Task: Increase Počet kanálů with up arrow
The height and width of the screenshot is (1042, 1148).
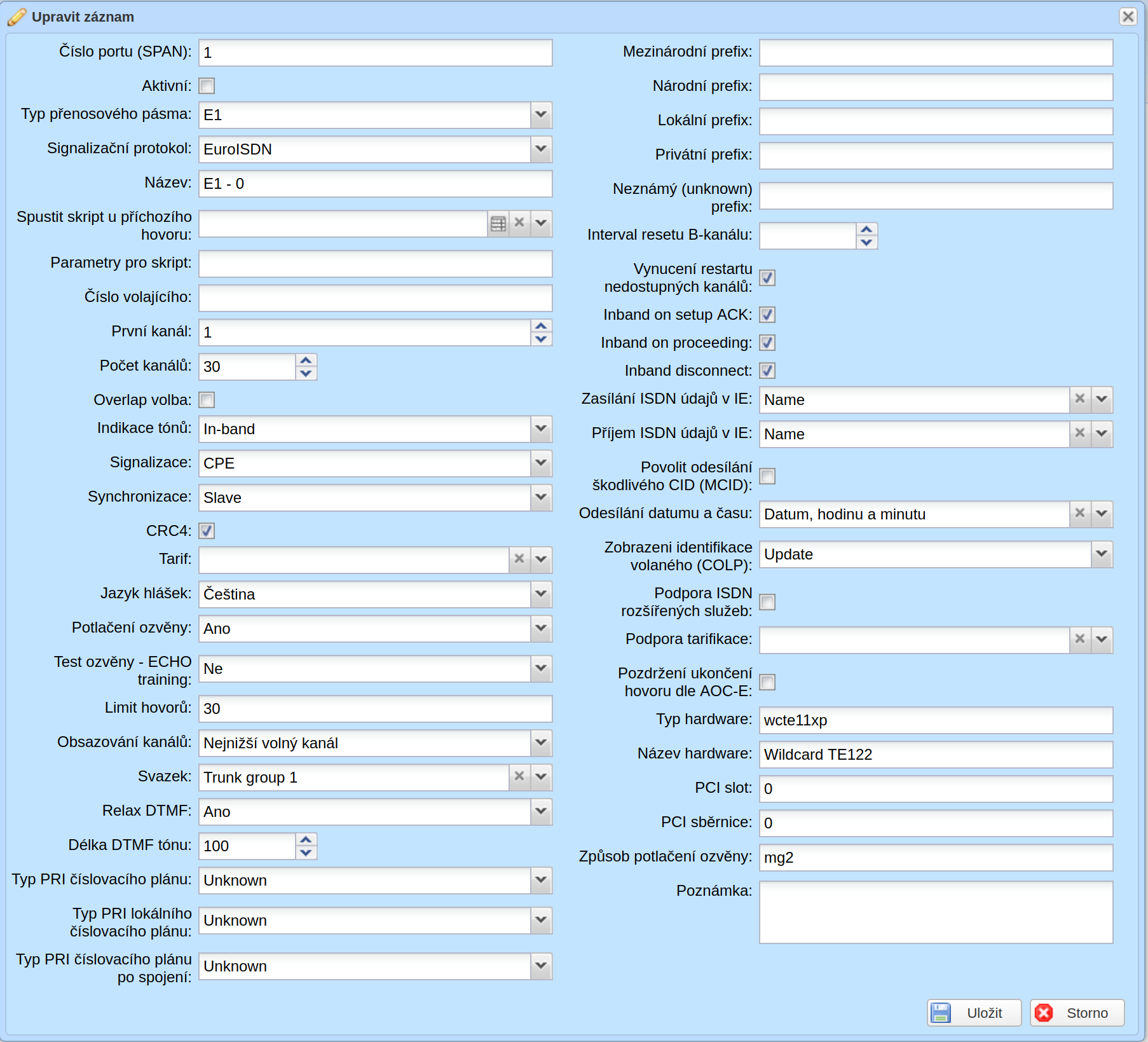Action: tap(306, 360)
